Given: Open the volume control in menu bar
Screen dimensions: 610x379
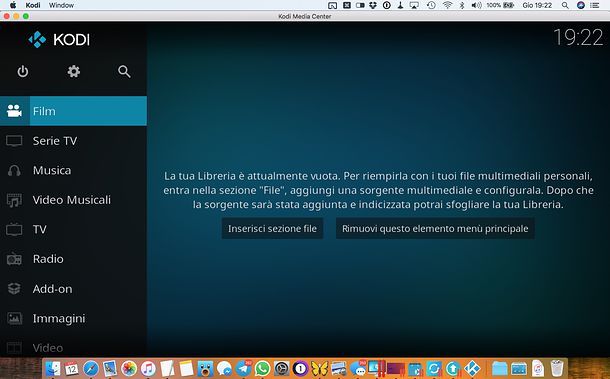Looking at the screenshot, I should point(476,5).
